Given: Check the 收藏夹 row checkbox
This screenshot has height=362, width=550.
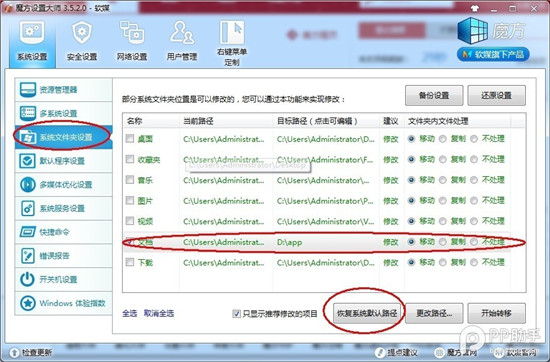Looking at the screenshot, I should point(130,159).
